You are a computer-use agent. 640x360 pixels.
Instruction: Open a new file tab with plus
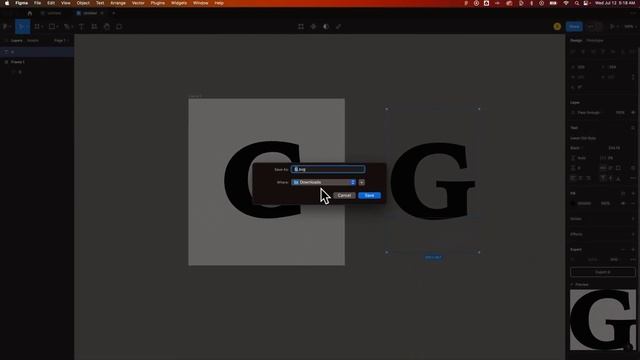[x=113, y=13]
